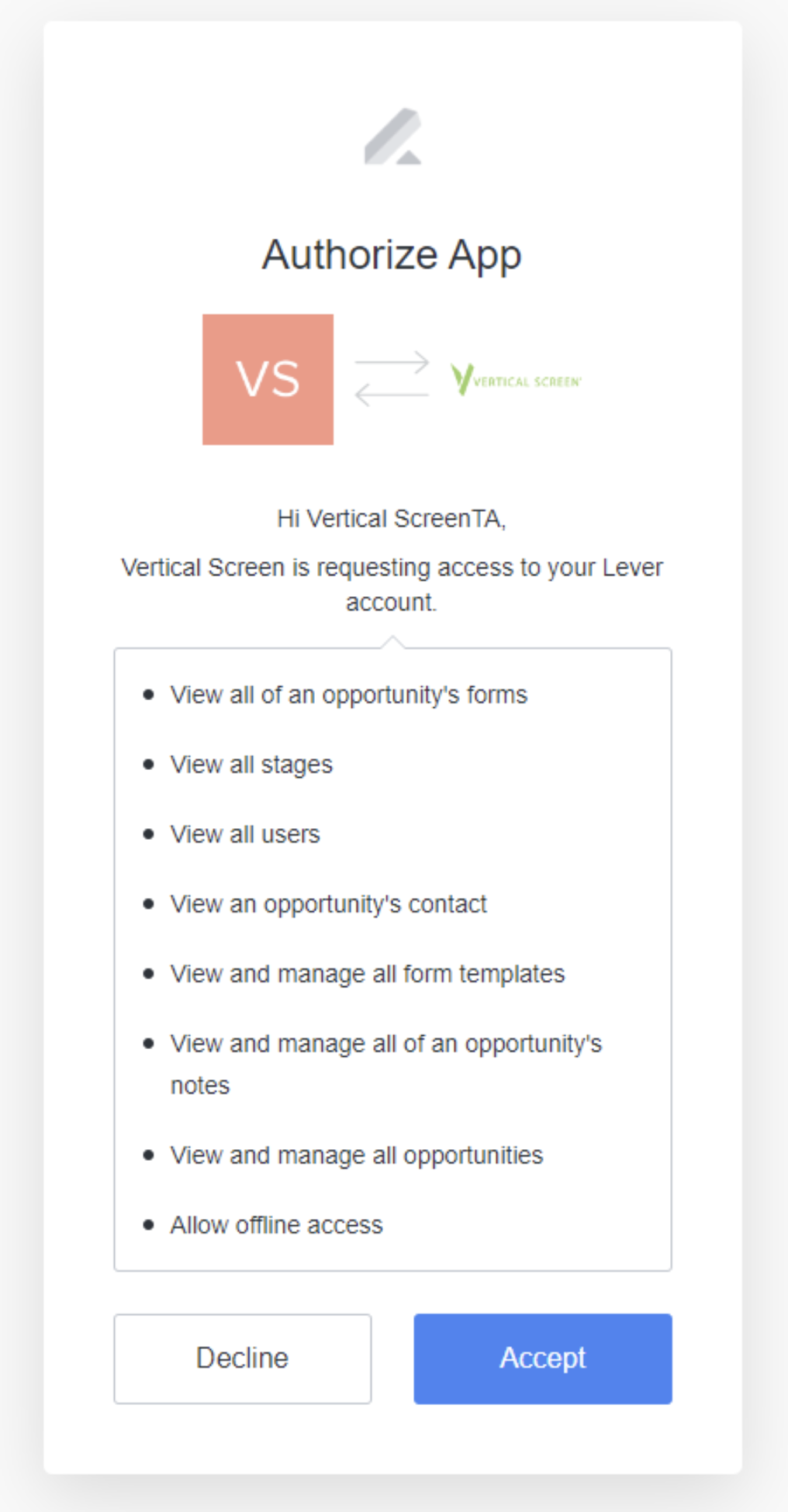Click the 'requesting access to your Lever account' message
This screenshot has height=1512, width=788.
392,585
